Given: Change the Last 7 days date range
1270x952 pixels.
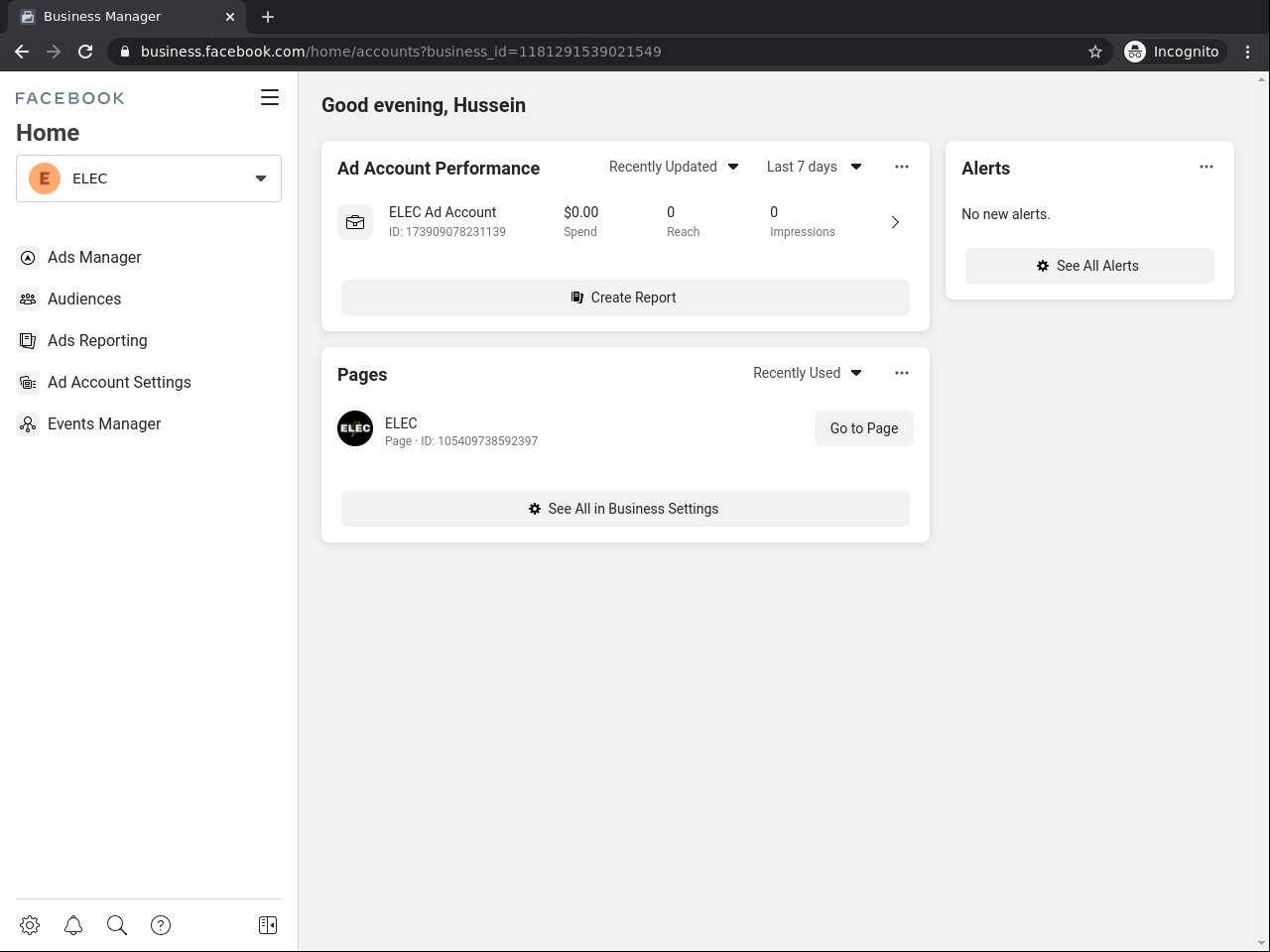Looking at the screenshot, I should click(x=814, y=167).
